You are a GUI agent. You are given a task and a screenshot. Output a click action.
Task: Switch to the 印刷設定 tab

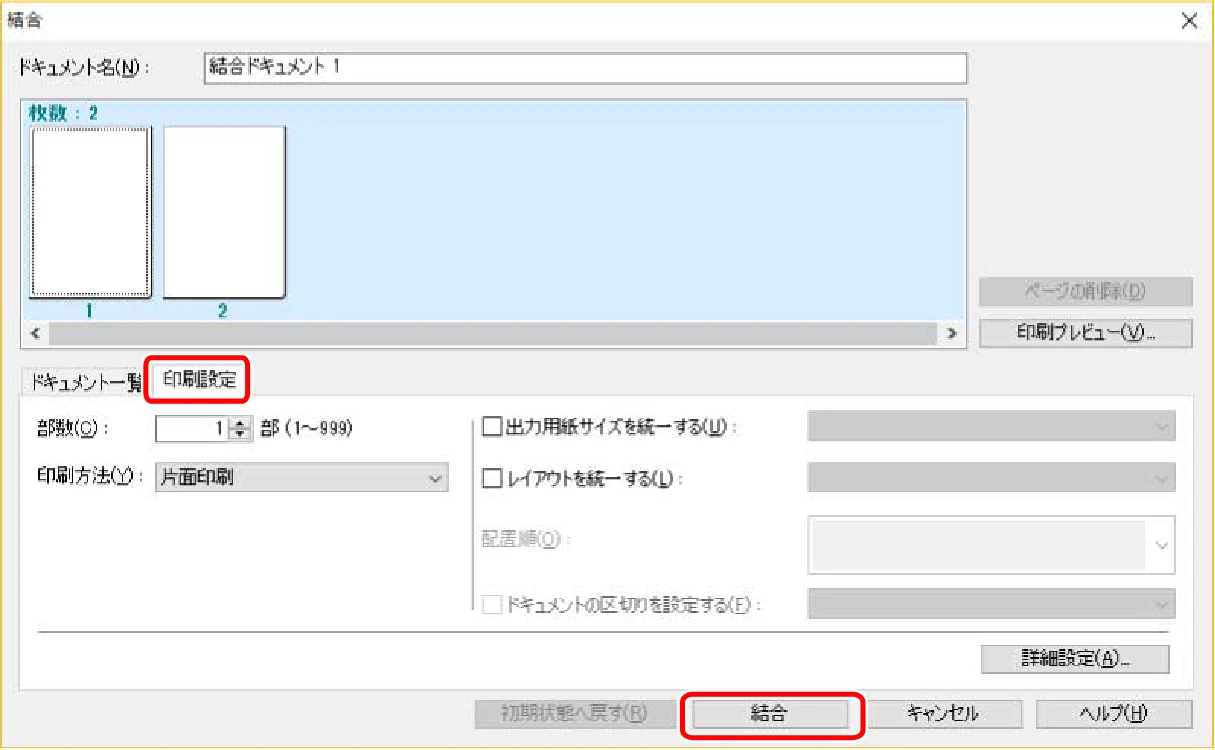pyautogui.click(x=199, y=380)
